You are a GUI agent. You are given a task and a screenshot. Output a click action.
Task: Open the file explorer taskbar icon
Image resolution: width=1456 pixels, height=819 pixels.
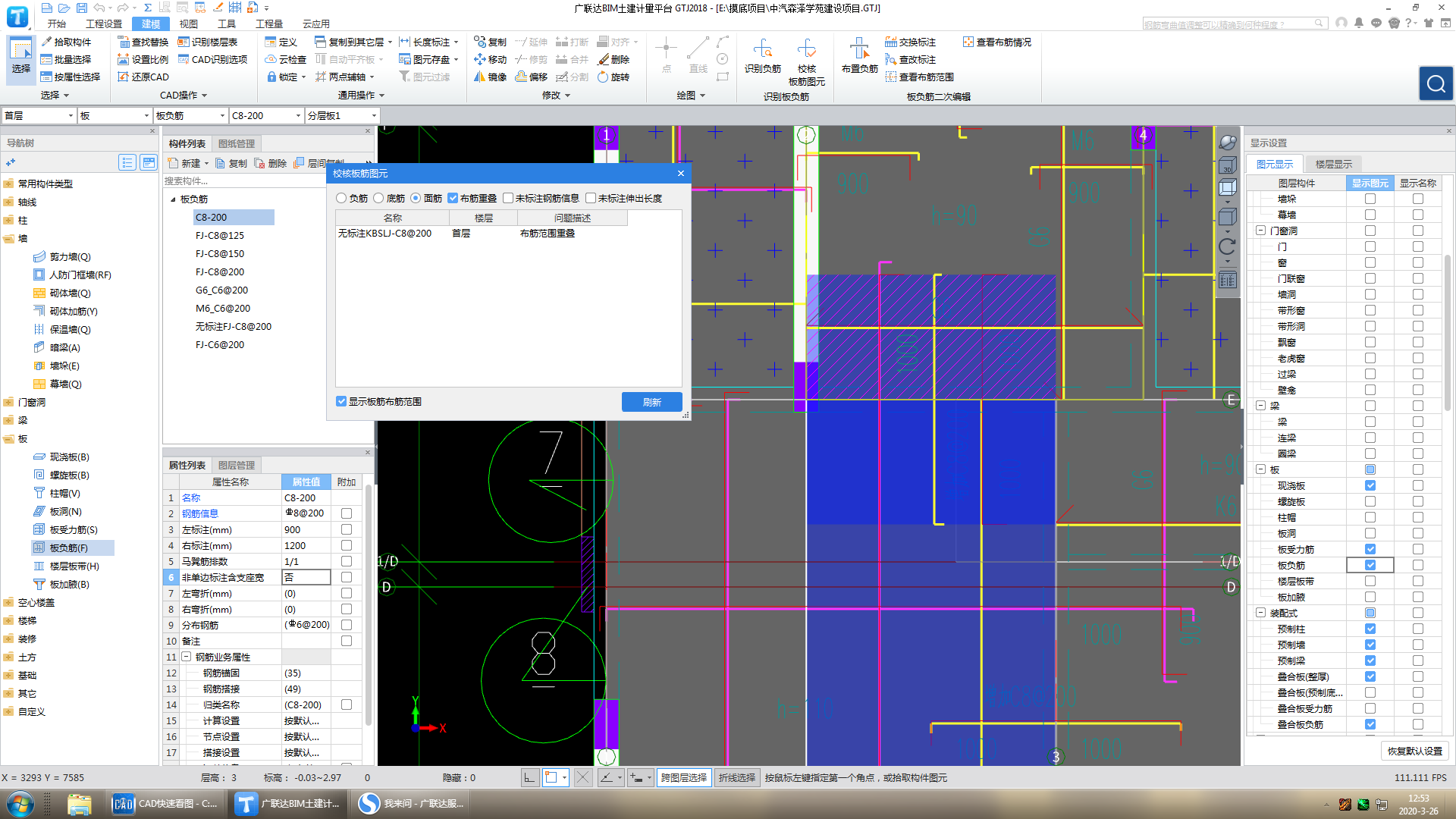[x=79, y=804]
